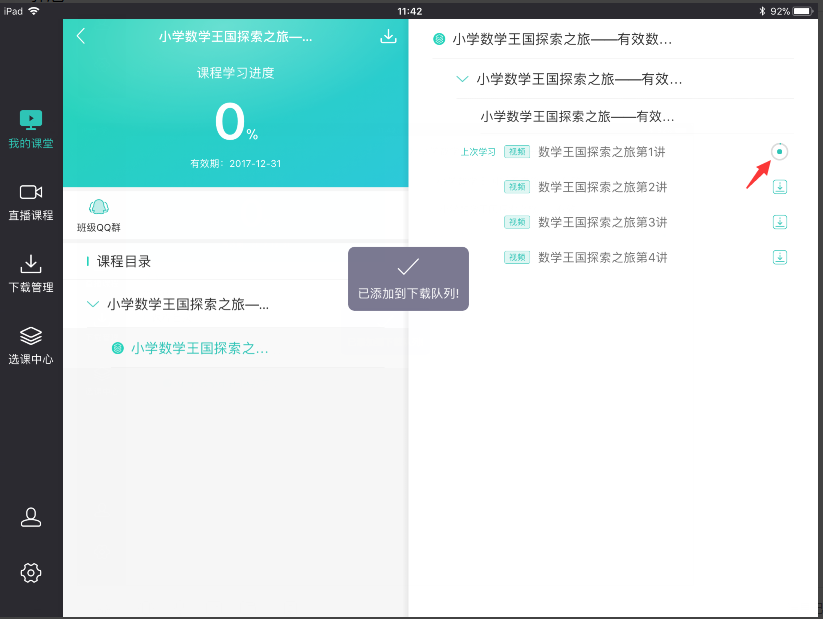
Task: Download 数学王国探索之旅第3讲
Action: (x=780, y=222)
